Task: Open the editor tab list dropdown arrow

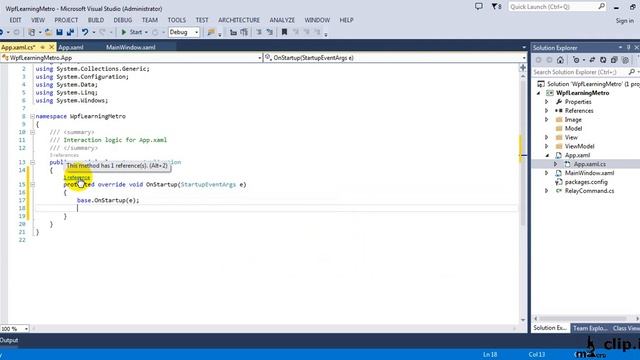Action: (524, 47)
